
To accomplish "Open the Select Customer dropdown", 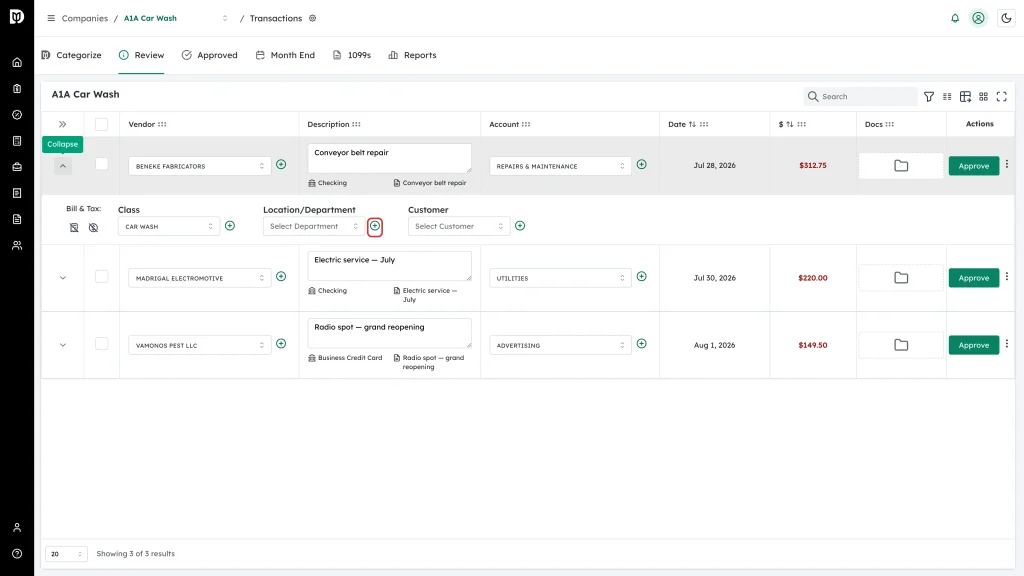I will [x=458, y=227].
